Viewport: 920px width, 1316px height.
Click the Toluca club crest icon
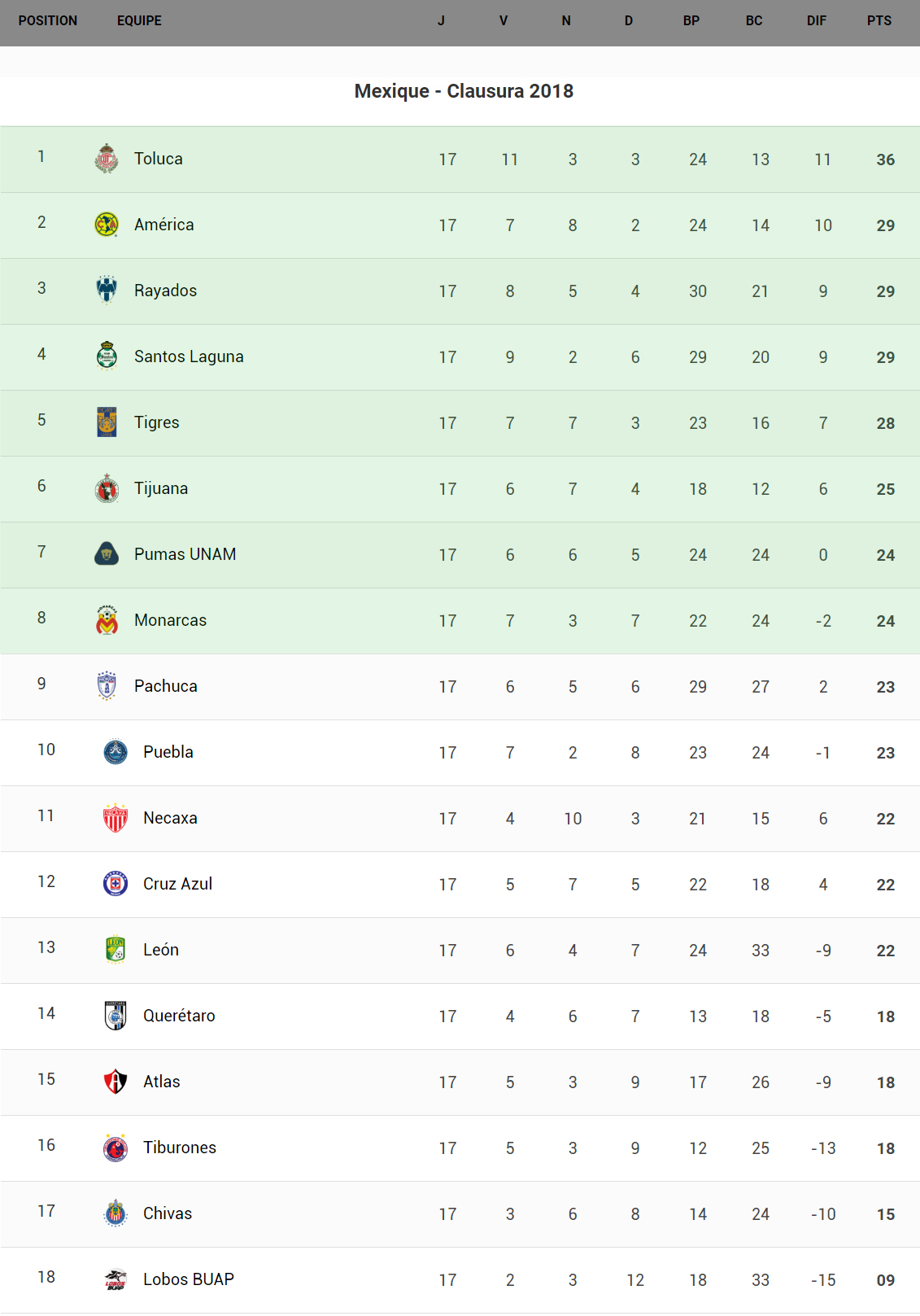tap(107, 159)
